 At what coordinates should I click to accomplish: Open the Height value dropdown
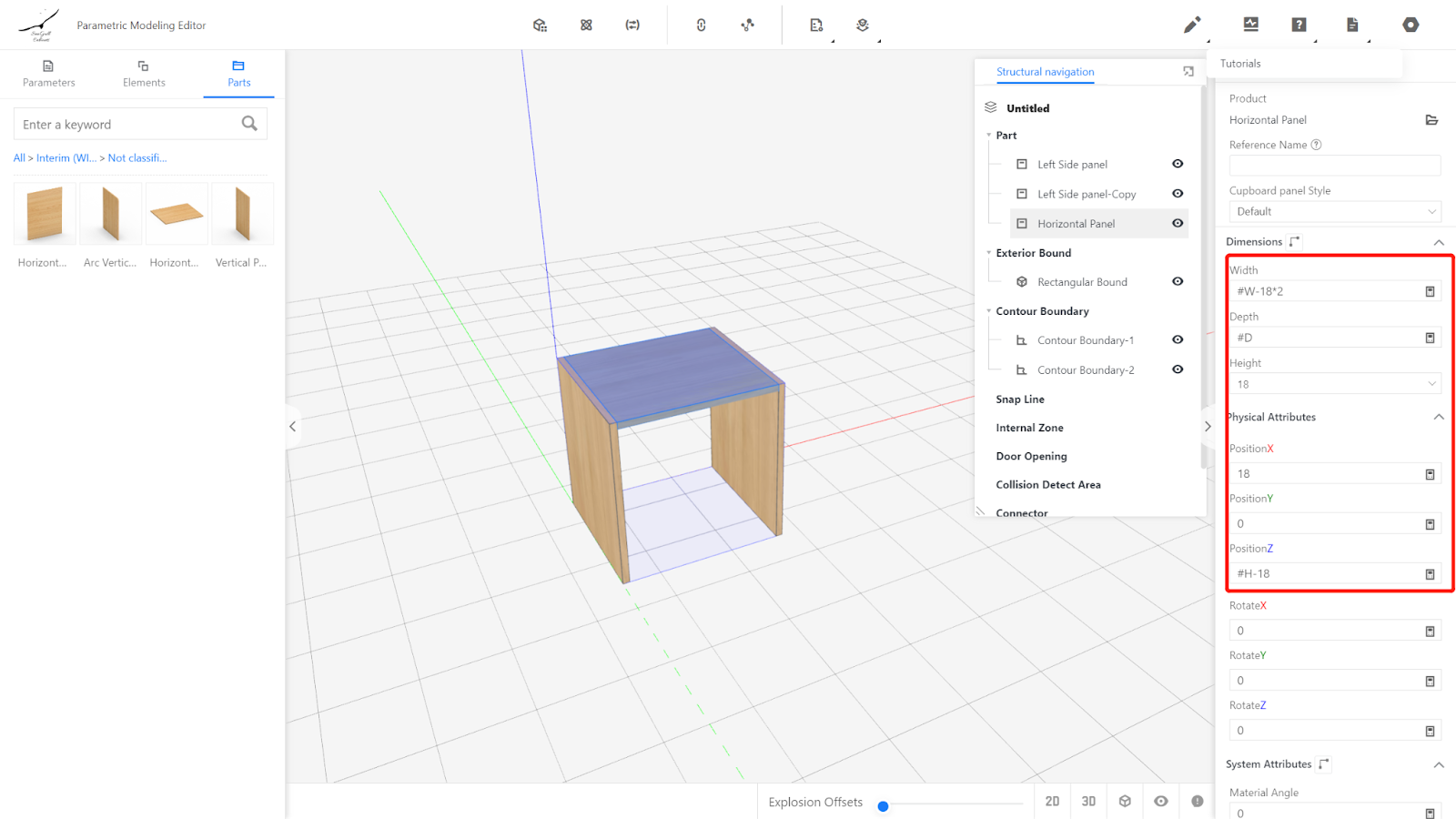click(x=1334, y=384)
